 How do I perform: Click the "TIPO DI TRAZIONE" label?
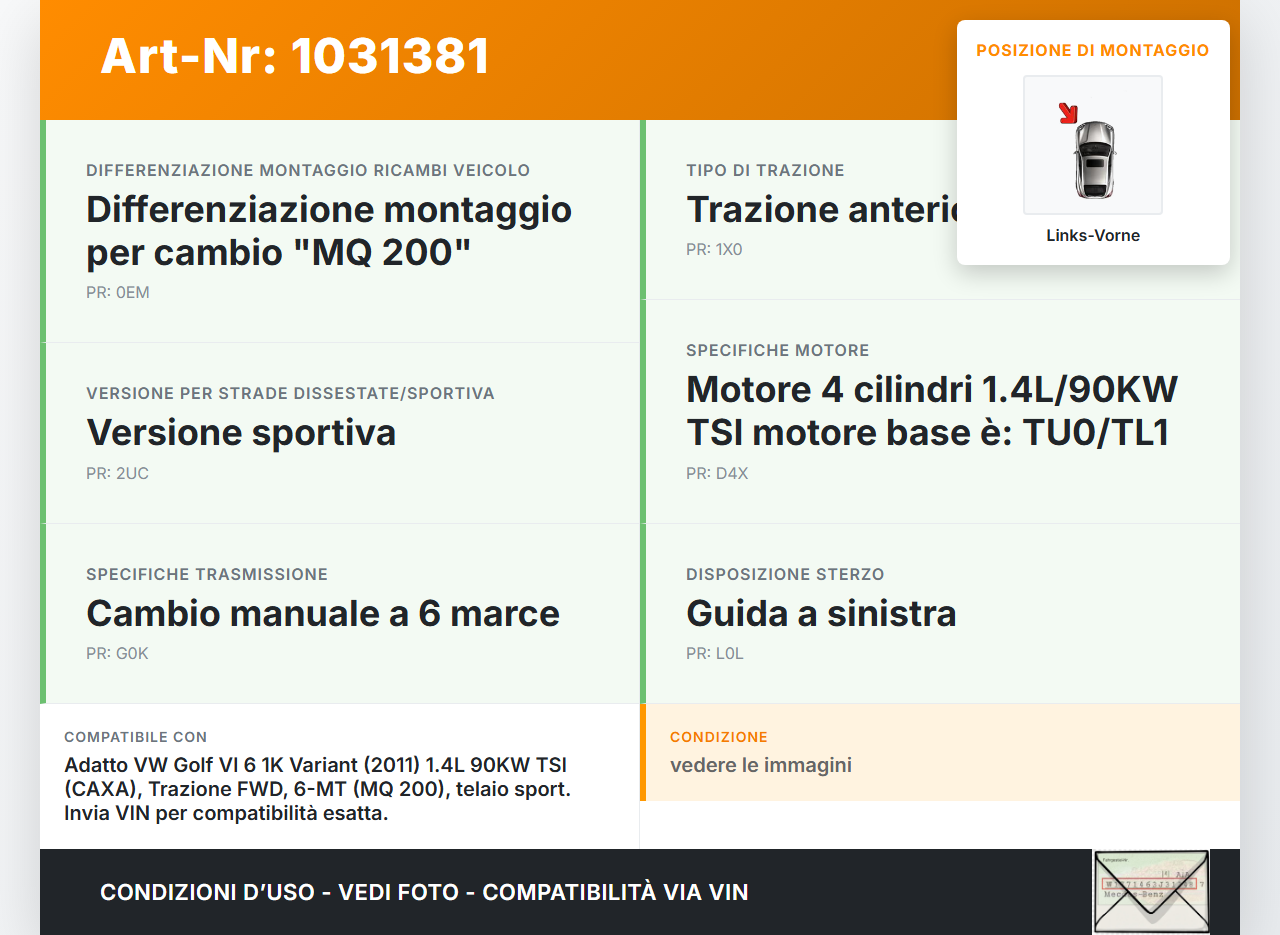point(765,171)
